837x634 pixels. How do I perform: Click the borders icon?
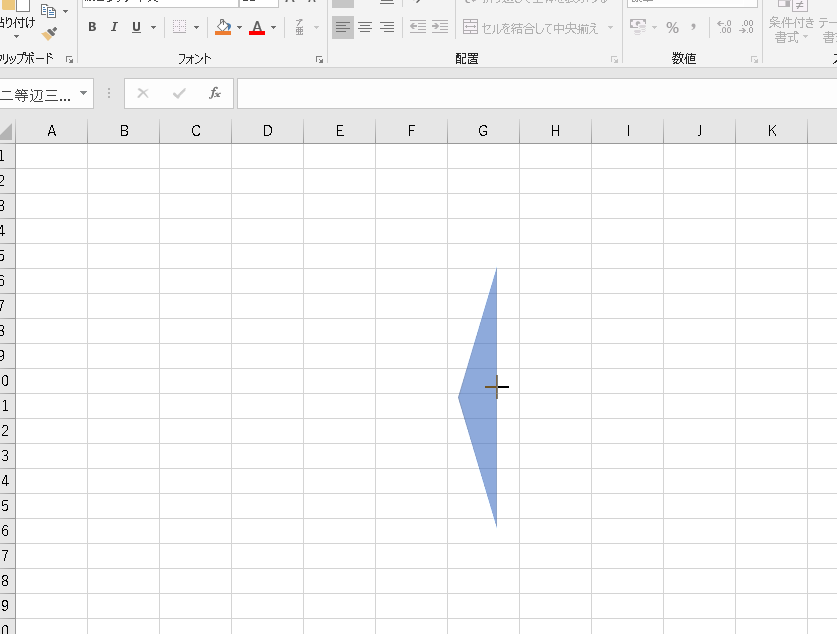(179, 27)
